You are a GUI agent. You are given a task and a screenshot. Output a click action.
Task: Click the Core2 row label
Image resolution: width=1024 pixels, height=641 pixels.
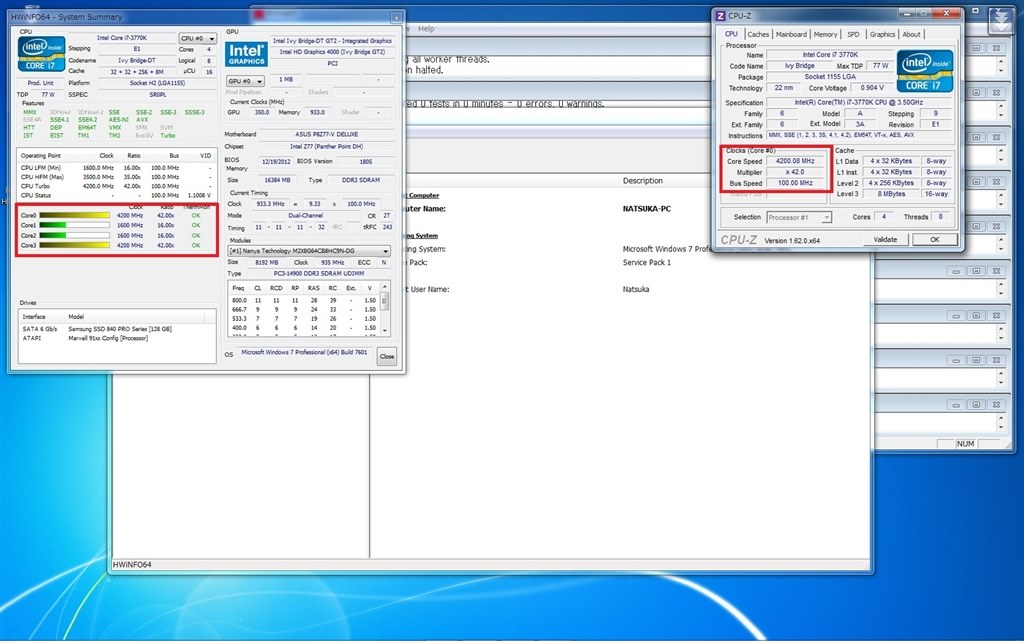pyautogui.click(x=28, y=236)
